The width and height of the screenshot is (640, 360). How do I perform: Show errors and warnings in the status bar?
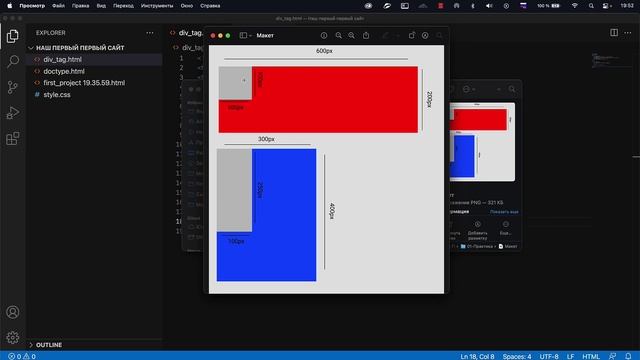(22, 356)
